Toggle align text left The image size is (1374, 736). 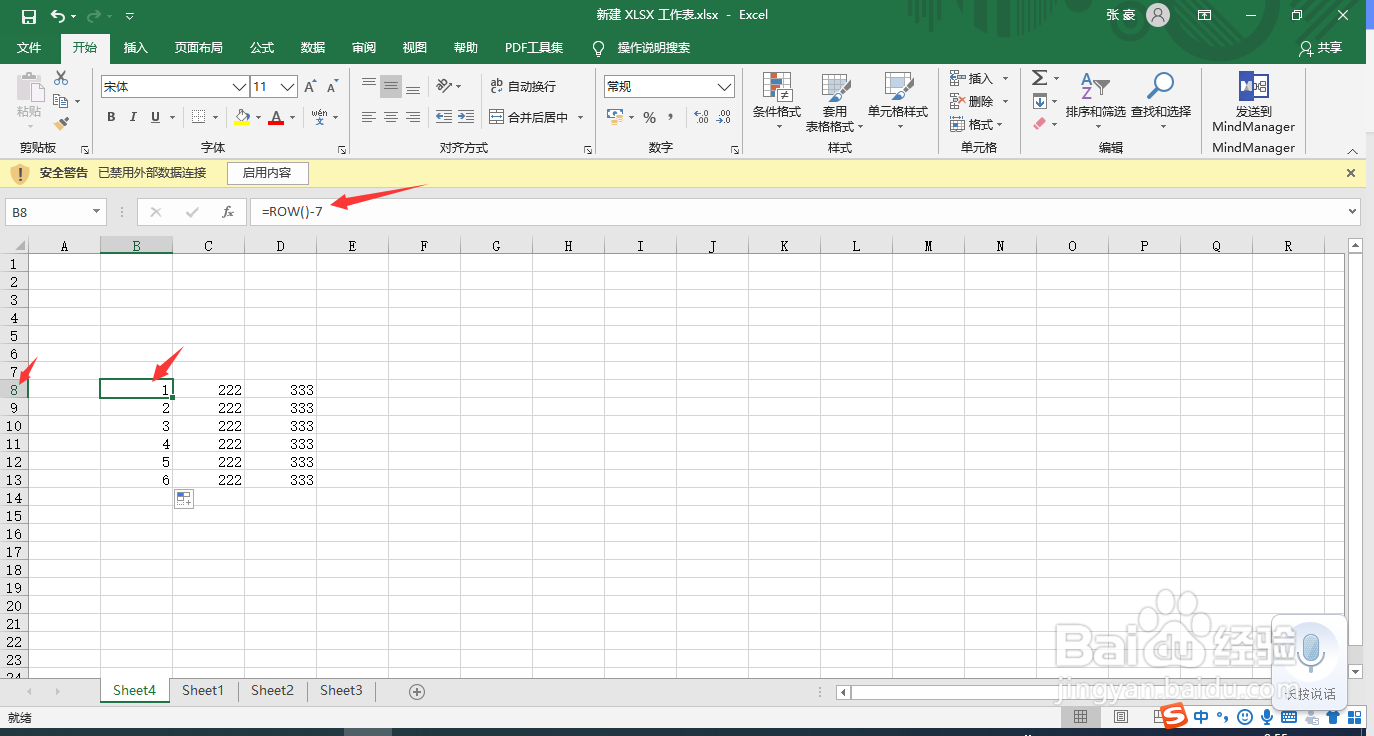pos(369,117)
